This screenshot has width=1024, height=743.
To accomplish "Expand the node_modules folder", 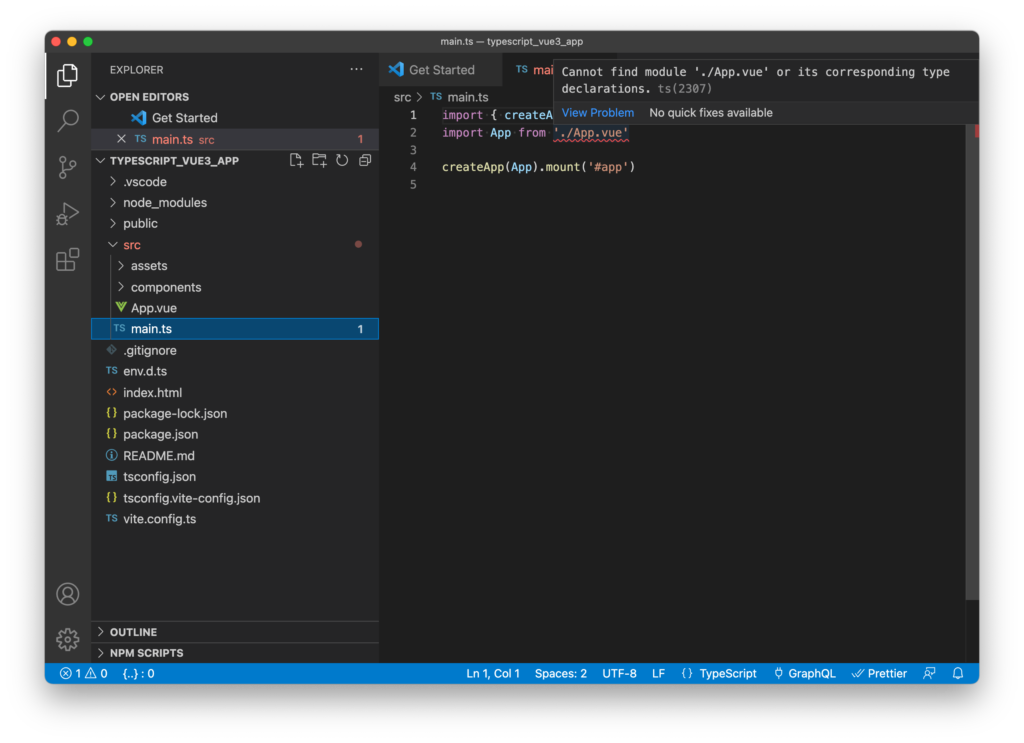I will click(164, 203).
